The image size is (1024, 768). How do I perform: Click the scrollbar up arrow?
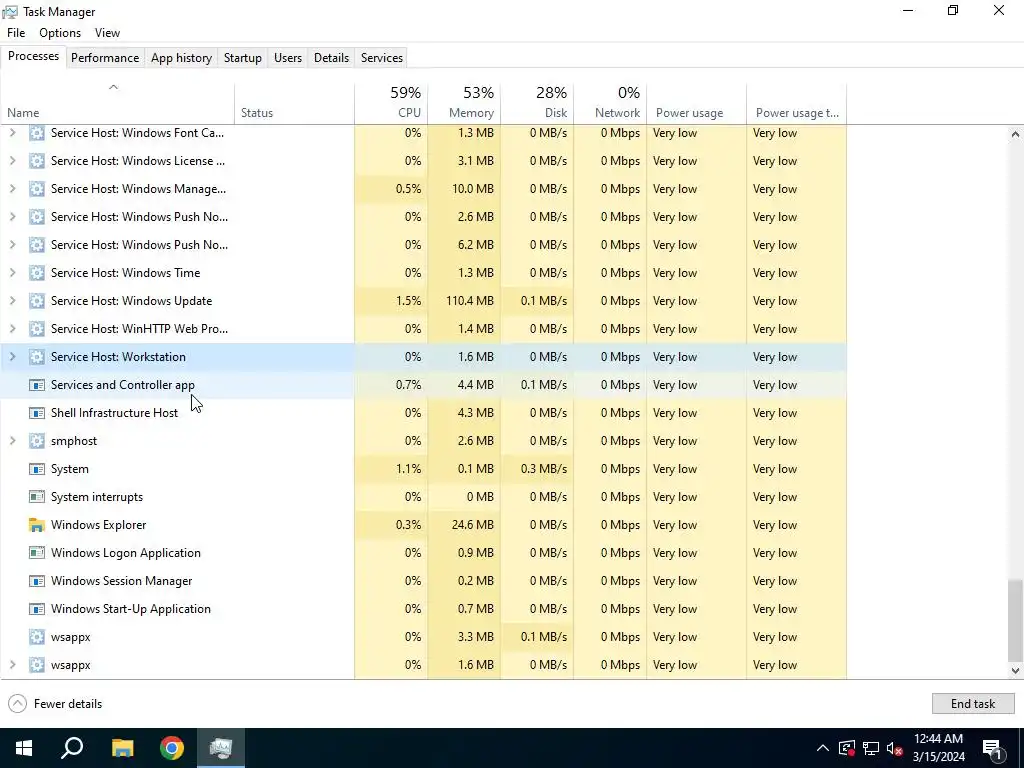(x=1015, y=134)
